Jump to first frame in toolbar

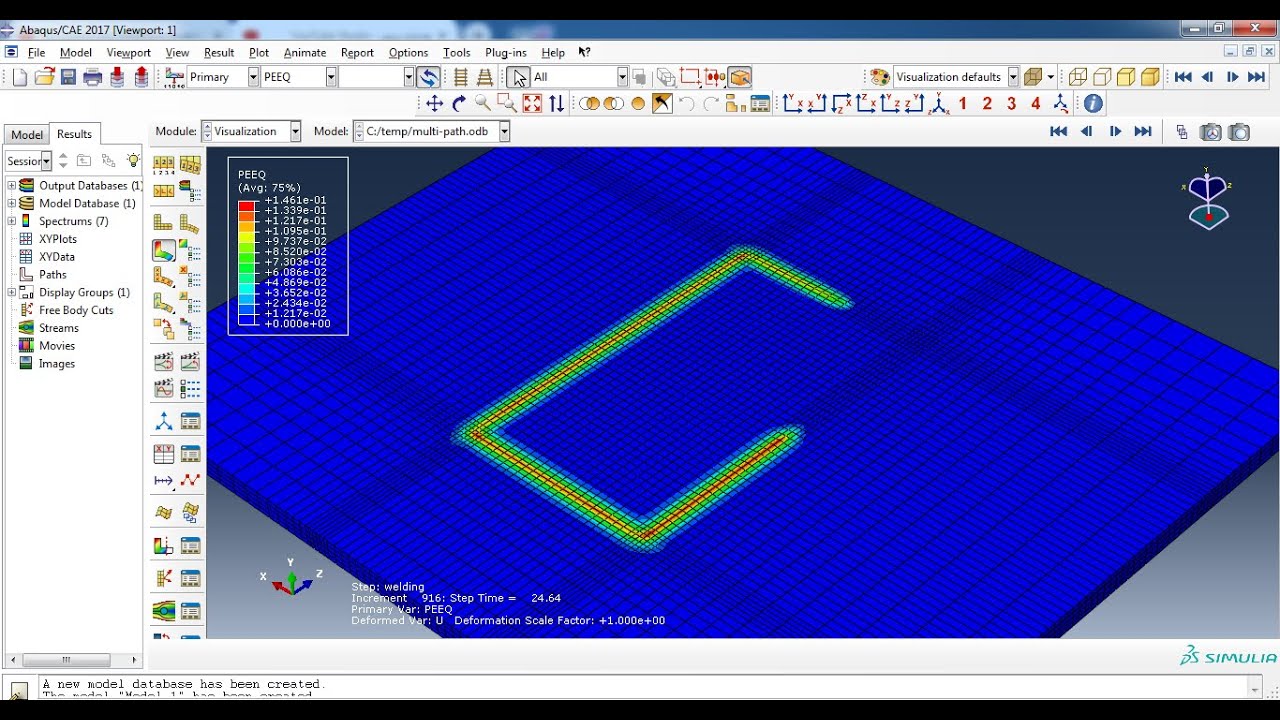click(x=1183, y=77)
